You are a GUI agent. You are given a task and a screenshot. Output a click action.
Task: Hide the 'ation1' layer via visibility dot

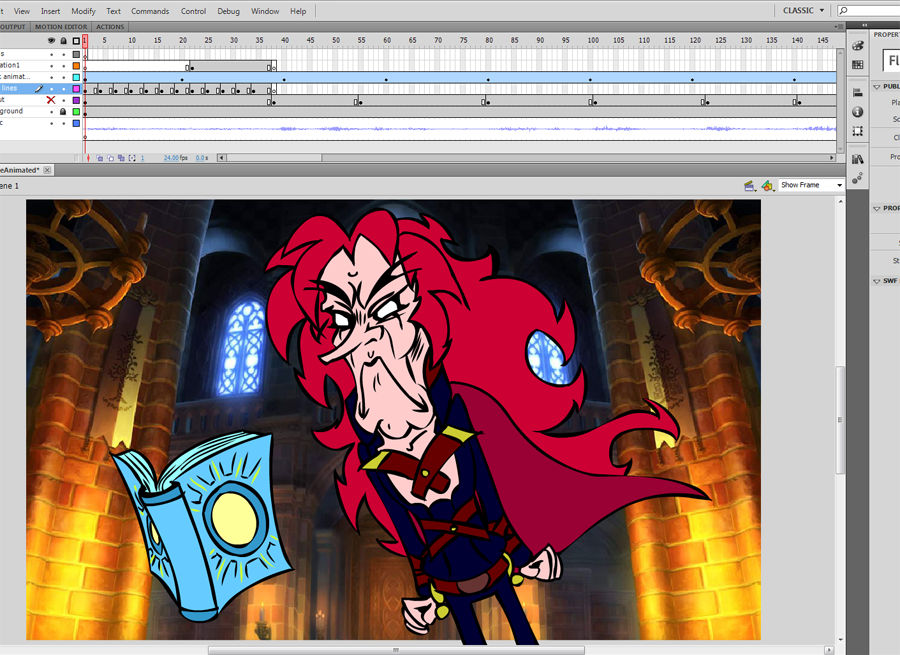coord(52,65)
